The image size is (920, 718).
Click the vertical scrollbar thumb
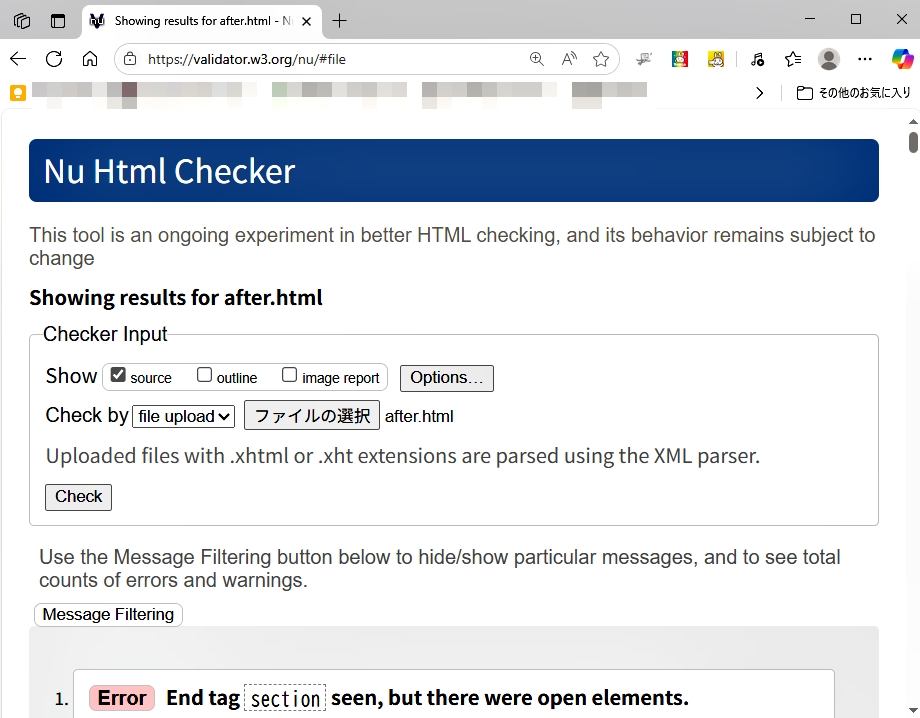point(913,143)
